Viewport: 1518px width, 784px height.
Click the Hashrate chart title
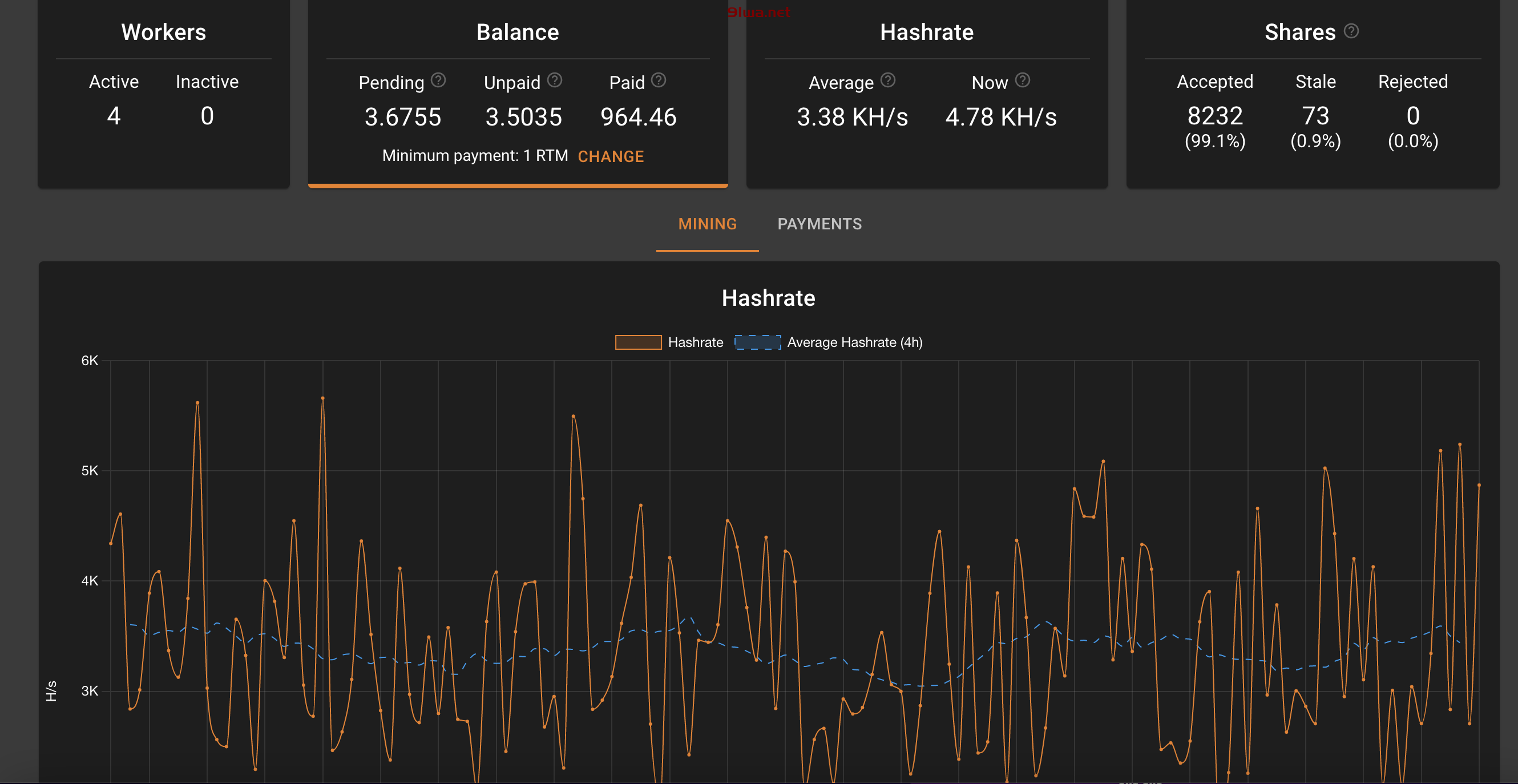tap(769, 298)
